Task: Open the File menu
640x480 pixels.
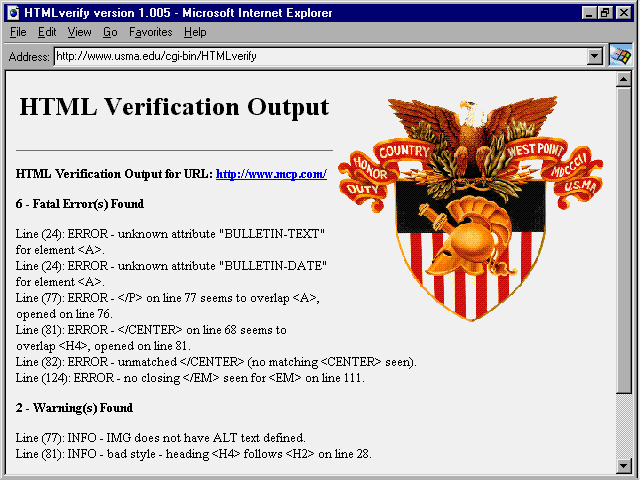Action: pyautogui.click(x=18, y=33)
